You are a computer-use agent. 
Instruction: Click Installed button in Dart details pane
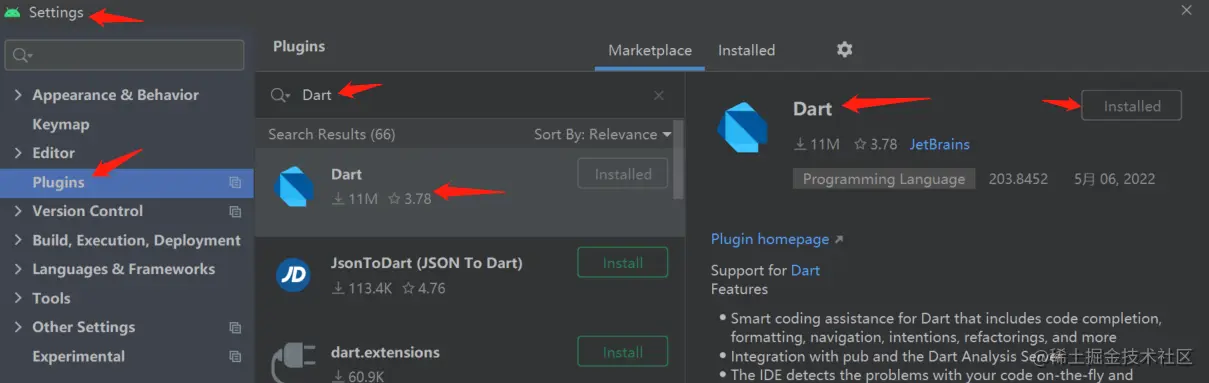1132,106
